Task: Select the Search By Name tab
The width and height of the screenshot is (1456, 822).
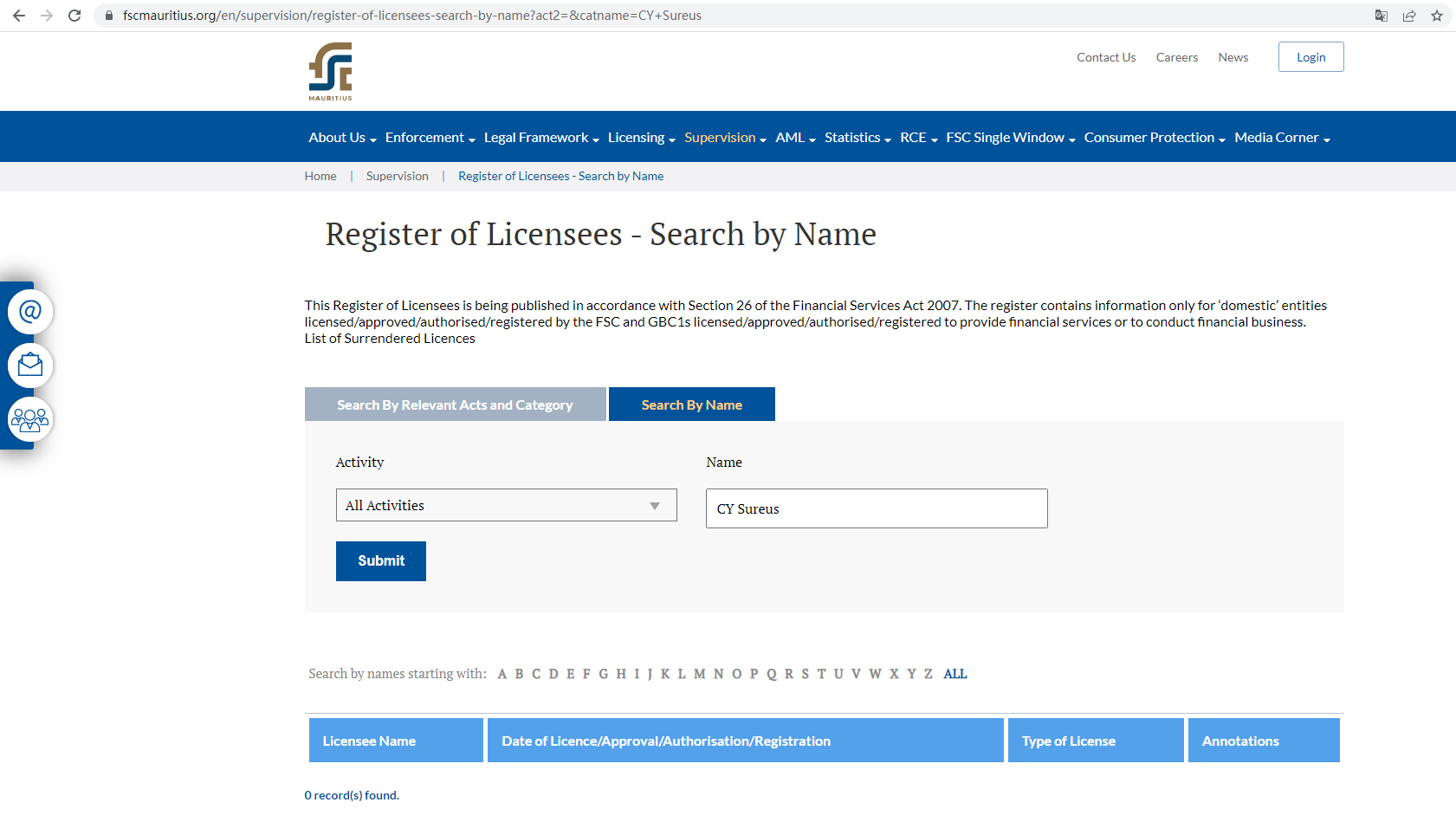Action: tap(692, 405)
